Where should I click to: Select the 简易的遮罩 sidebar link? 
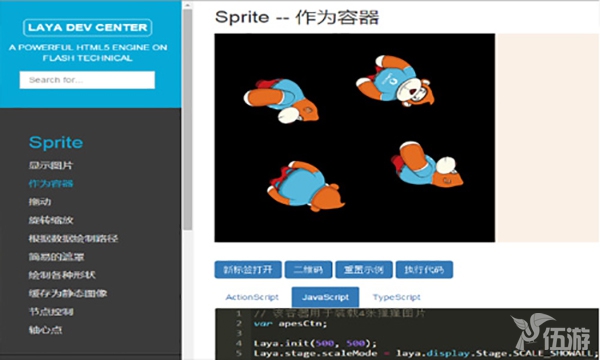[x=56, y=257]
